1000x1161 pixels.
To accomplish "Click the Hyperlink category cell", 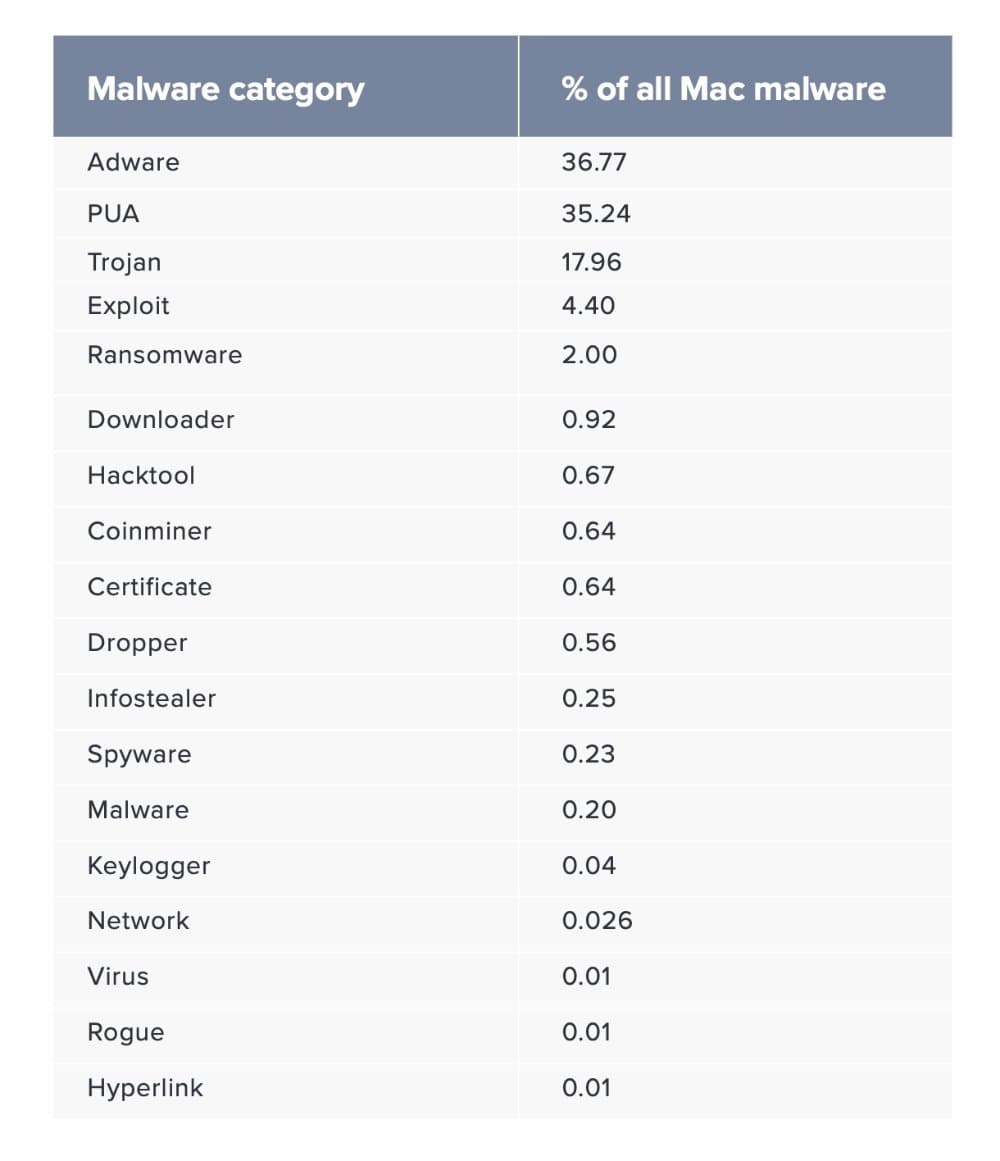I will [145, 1088].
